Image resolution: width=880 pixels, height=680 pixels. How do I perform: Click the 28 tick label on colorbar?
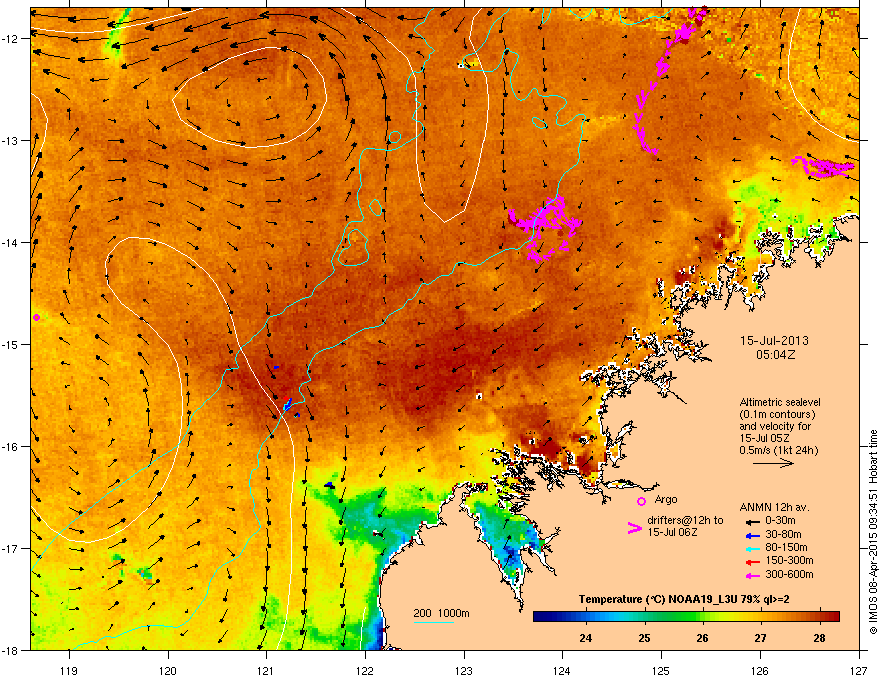click(x=819, y=638)
